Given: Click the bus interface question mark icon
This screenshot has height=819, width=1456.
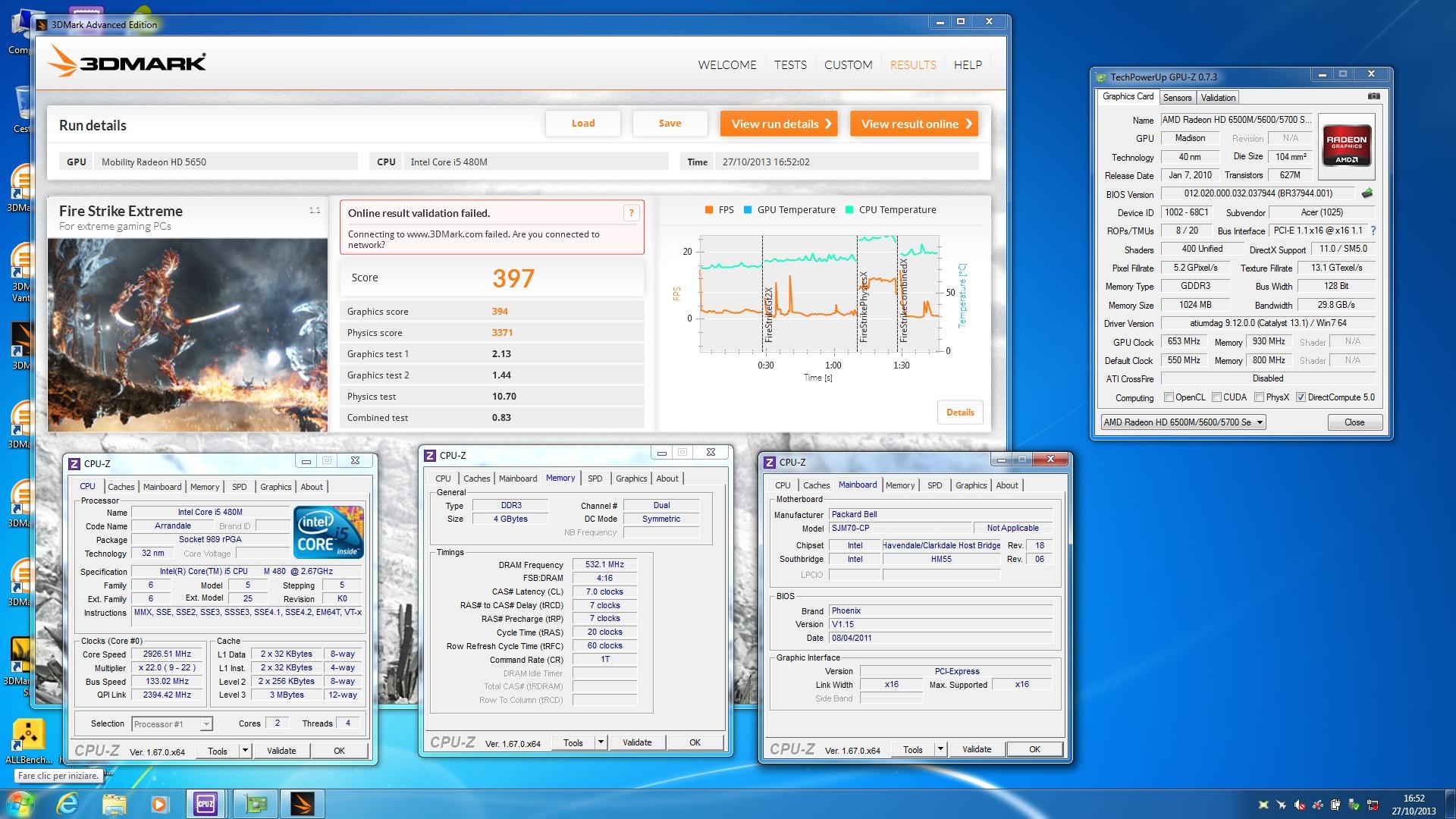Looking at the screenshot, I should (x=1373, y=231).
